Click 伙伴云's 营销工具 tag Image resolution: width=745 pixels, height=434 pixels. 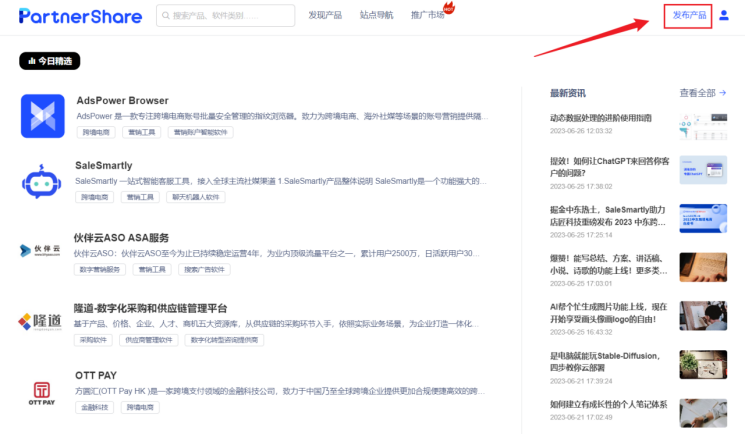tap(152, 270)
